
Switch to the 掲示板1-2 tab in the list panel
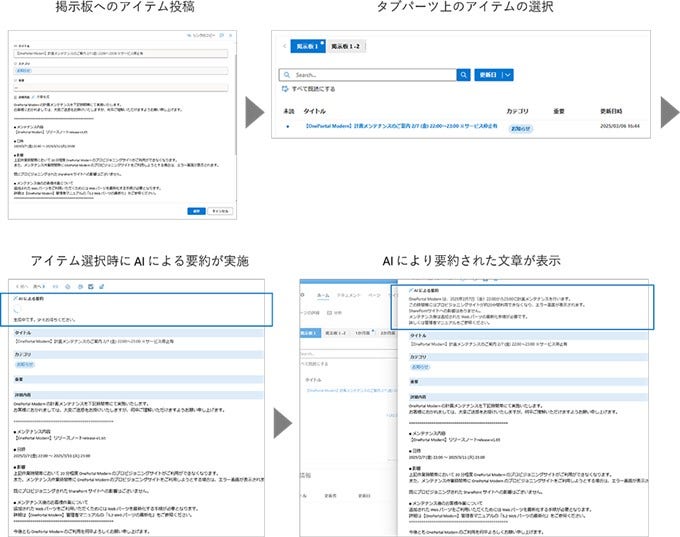[x=346, y=46]
